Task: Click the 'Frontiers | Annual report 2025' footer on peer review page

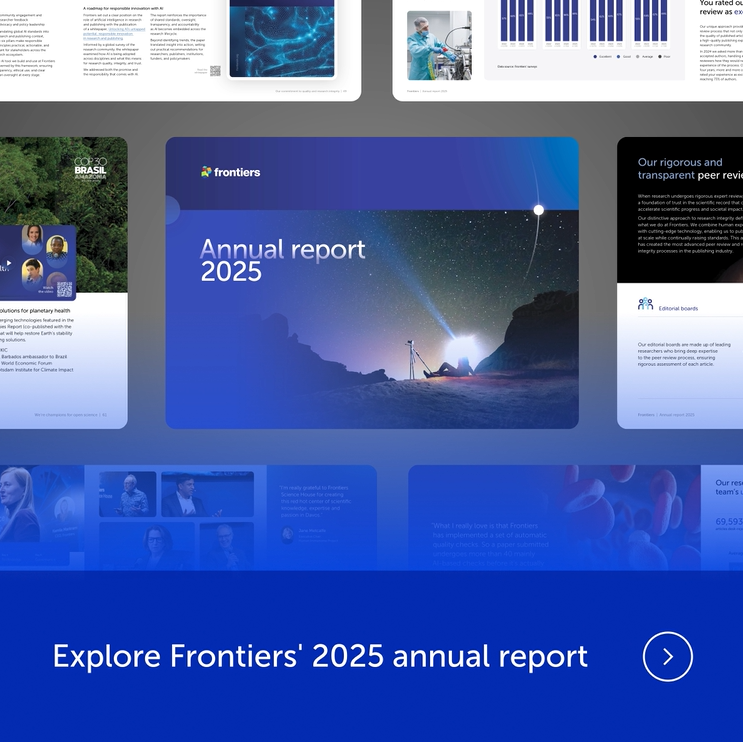Action: pyautogui.click(x=666, y=415)
